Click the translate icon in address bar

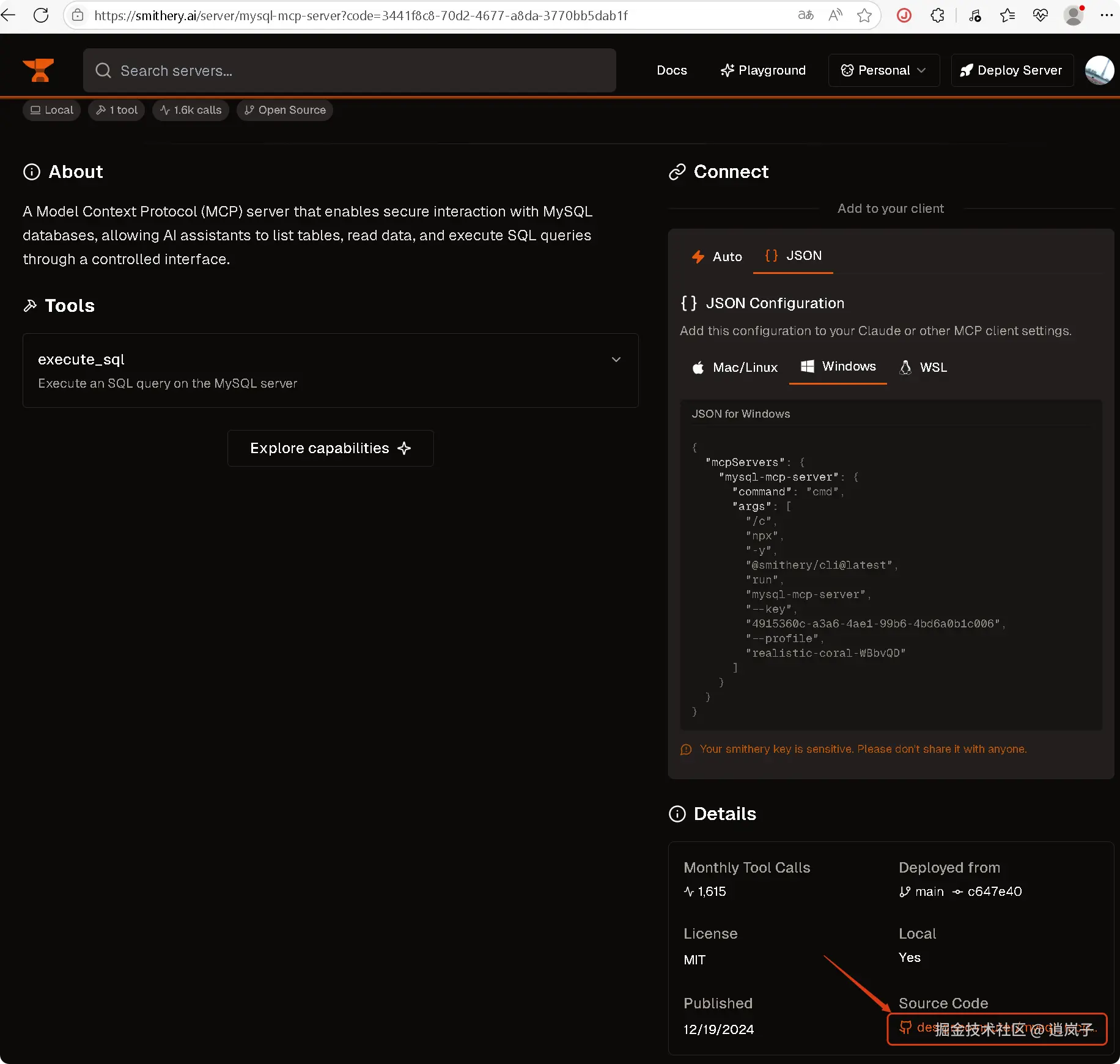tap(806, 15)
